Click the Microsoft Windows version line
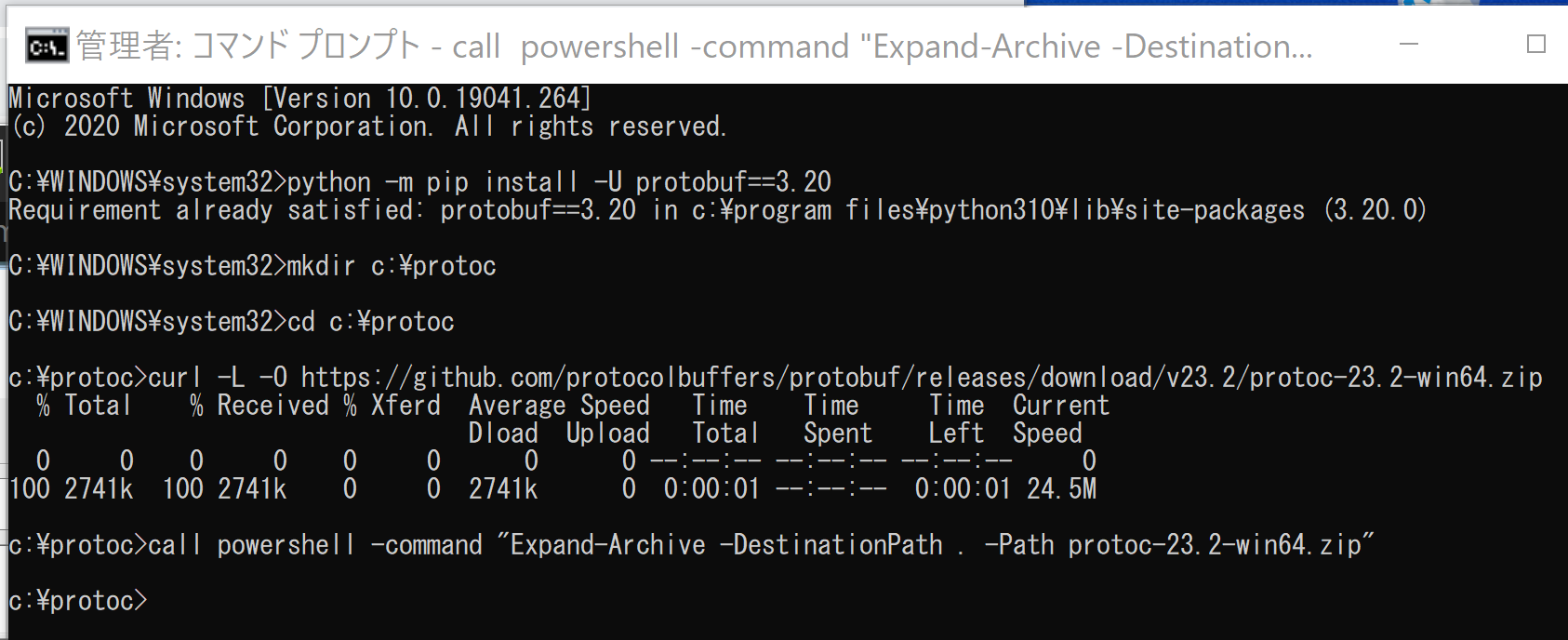The height and width of the screenshot is (640, 1568). (x=299, y=99)
